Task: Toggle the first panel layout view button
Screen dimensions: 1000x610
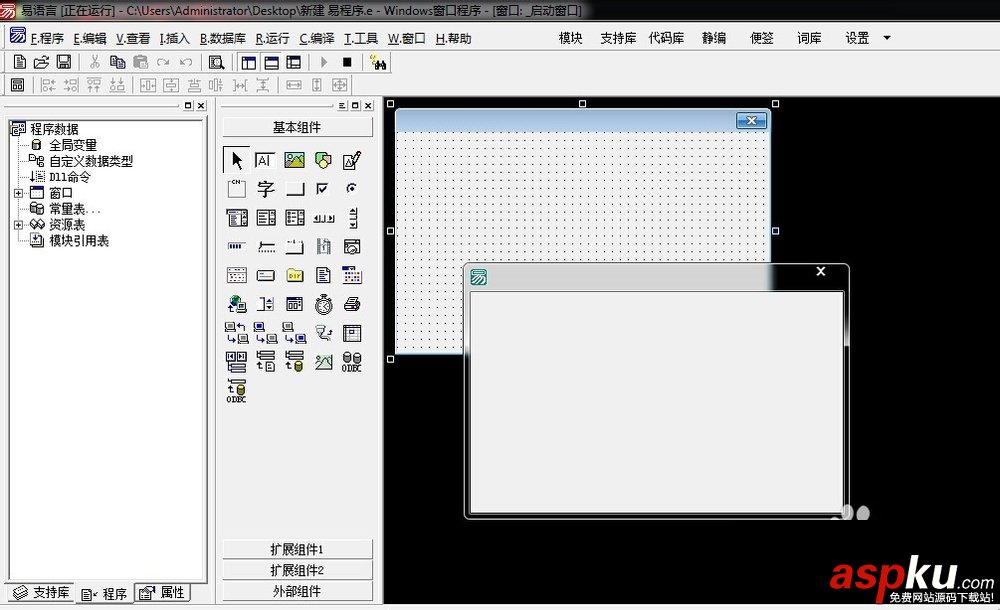Action: click(249, 62)
